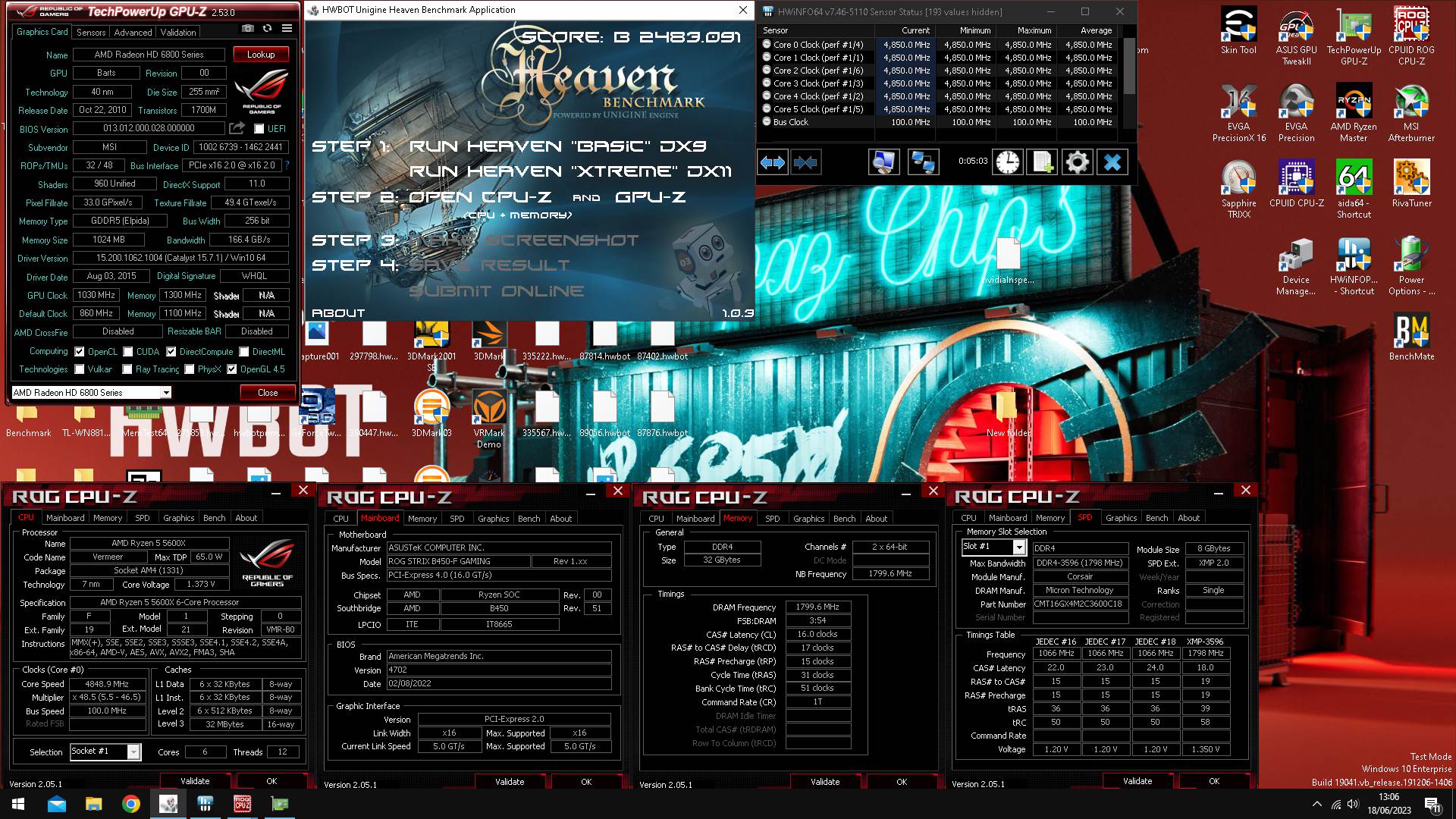This screenshot has height=819, width=1456.
Task: Open GPU-Z hamburger menu
Action: pyautogui.click(x=287, y=29)
